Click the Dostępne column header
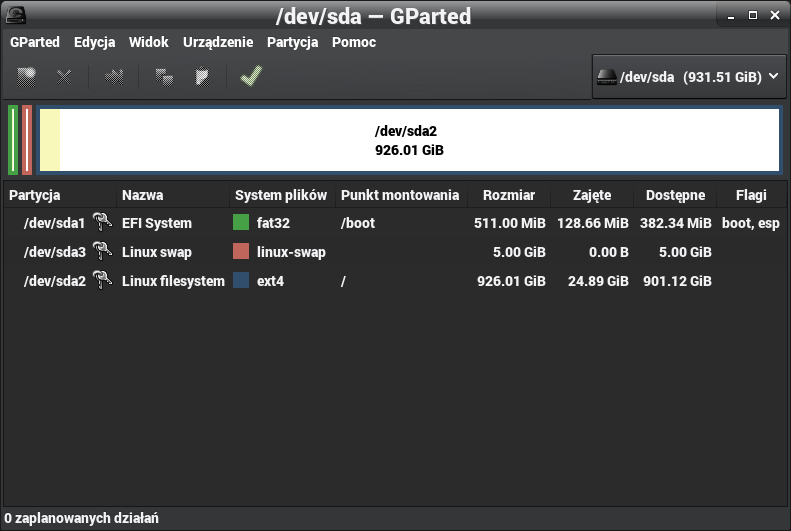 click(x=675, y=195)
